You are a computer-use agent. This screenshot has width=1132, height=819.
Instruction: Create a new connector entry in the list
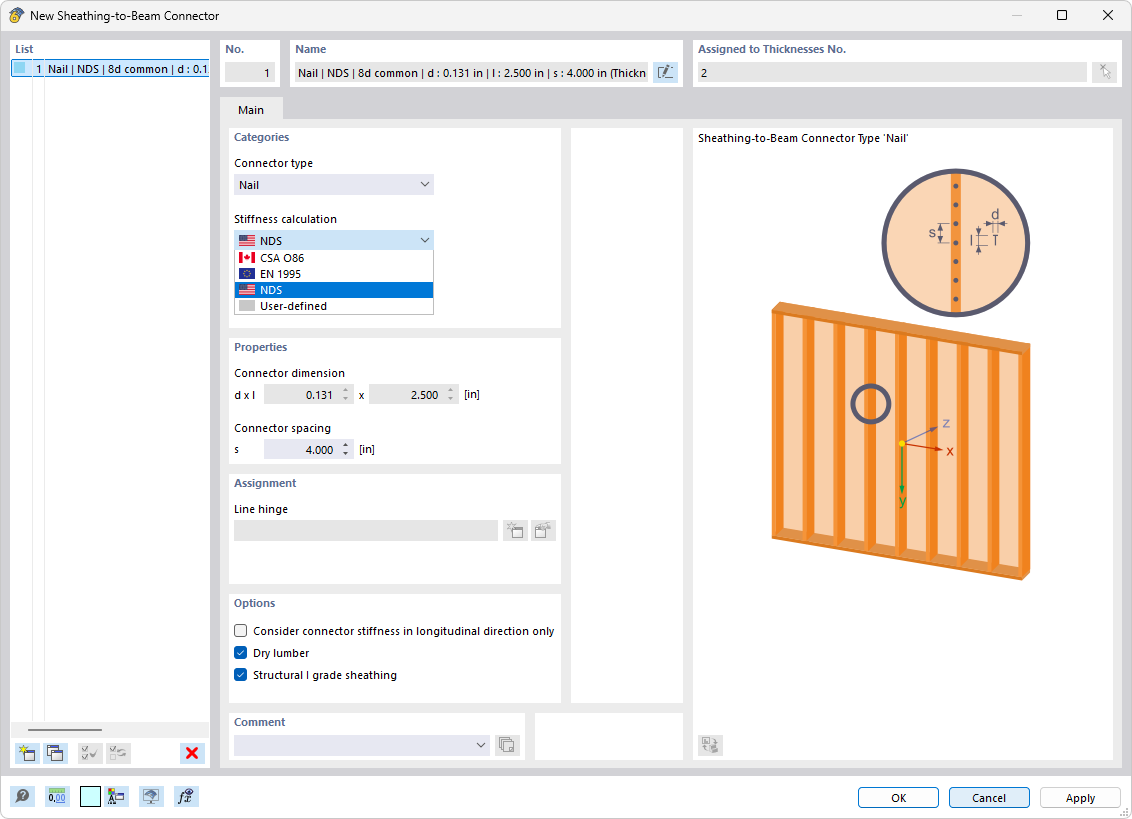(27, 753)
